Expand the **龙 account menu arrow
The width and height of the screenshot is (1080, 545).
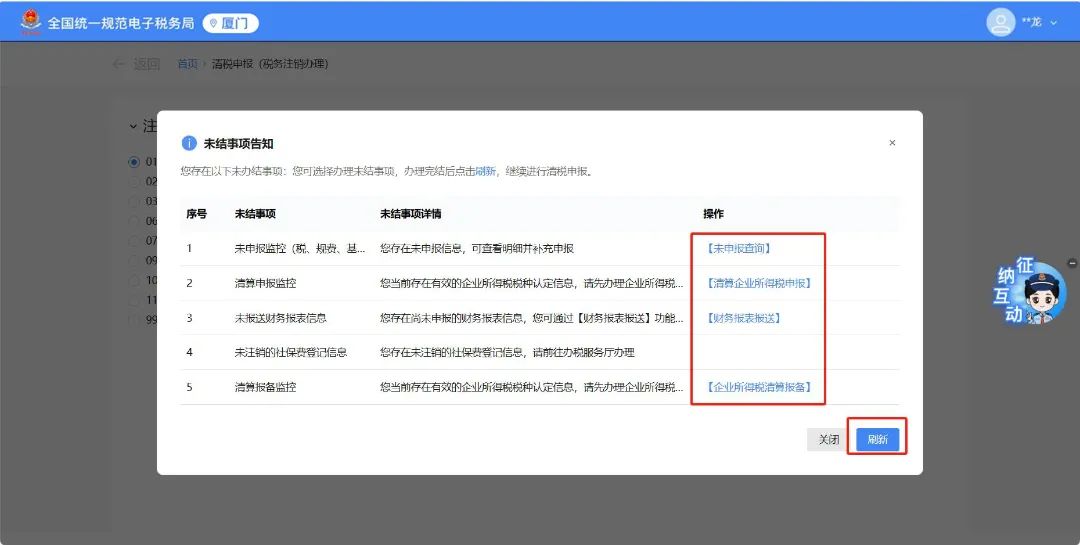click(1053, 23)
